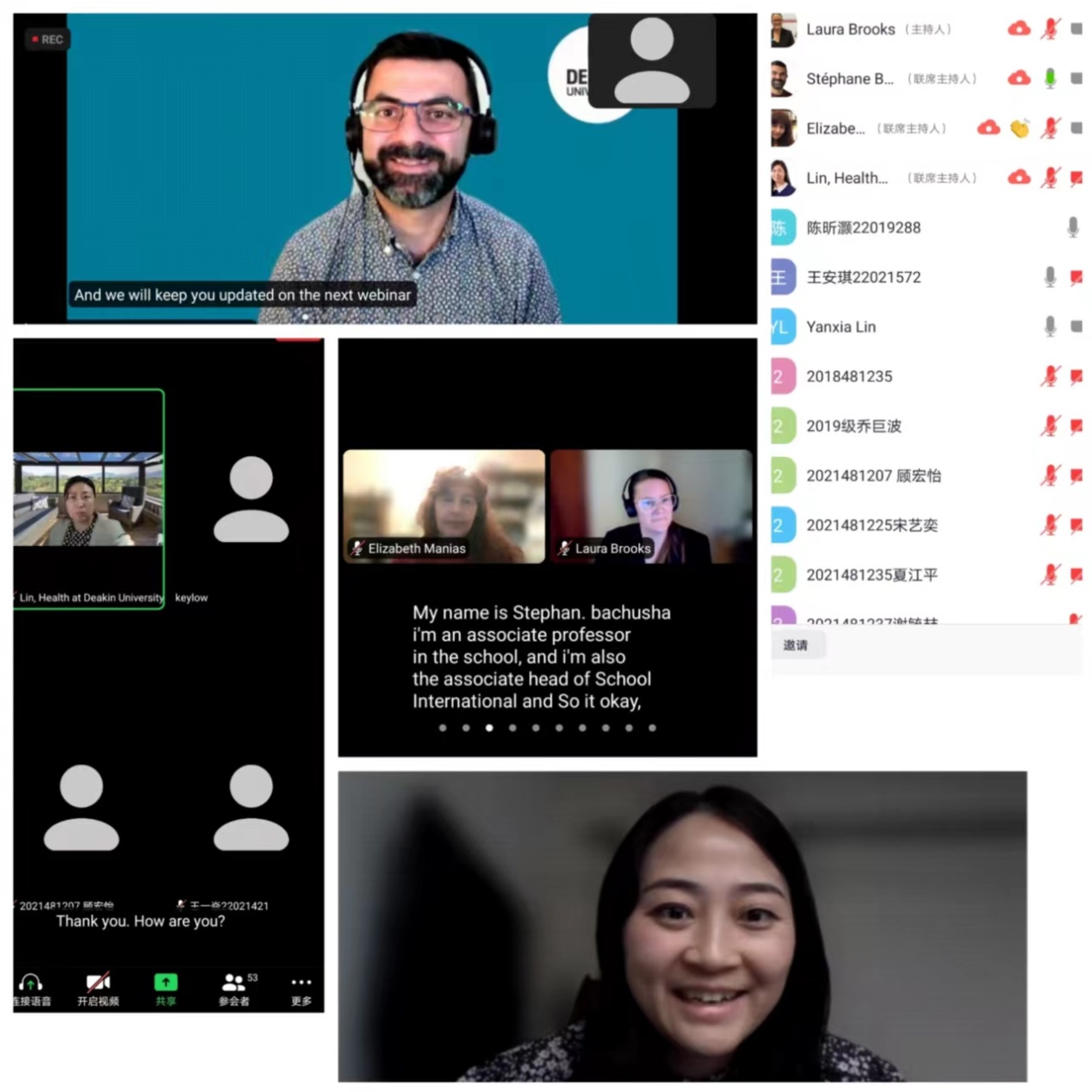Click Elizabeth's clapping hands reaction icon
Screen dimensions: 1092x1092
(x=1020, y=128)
